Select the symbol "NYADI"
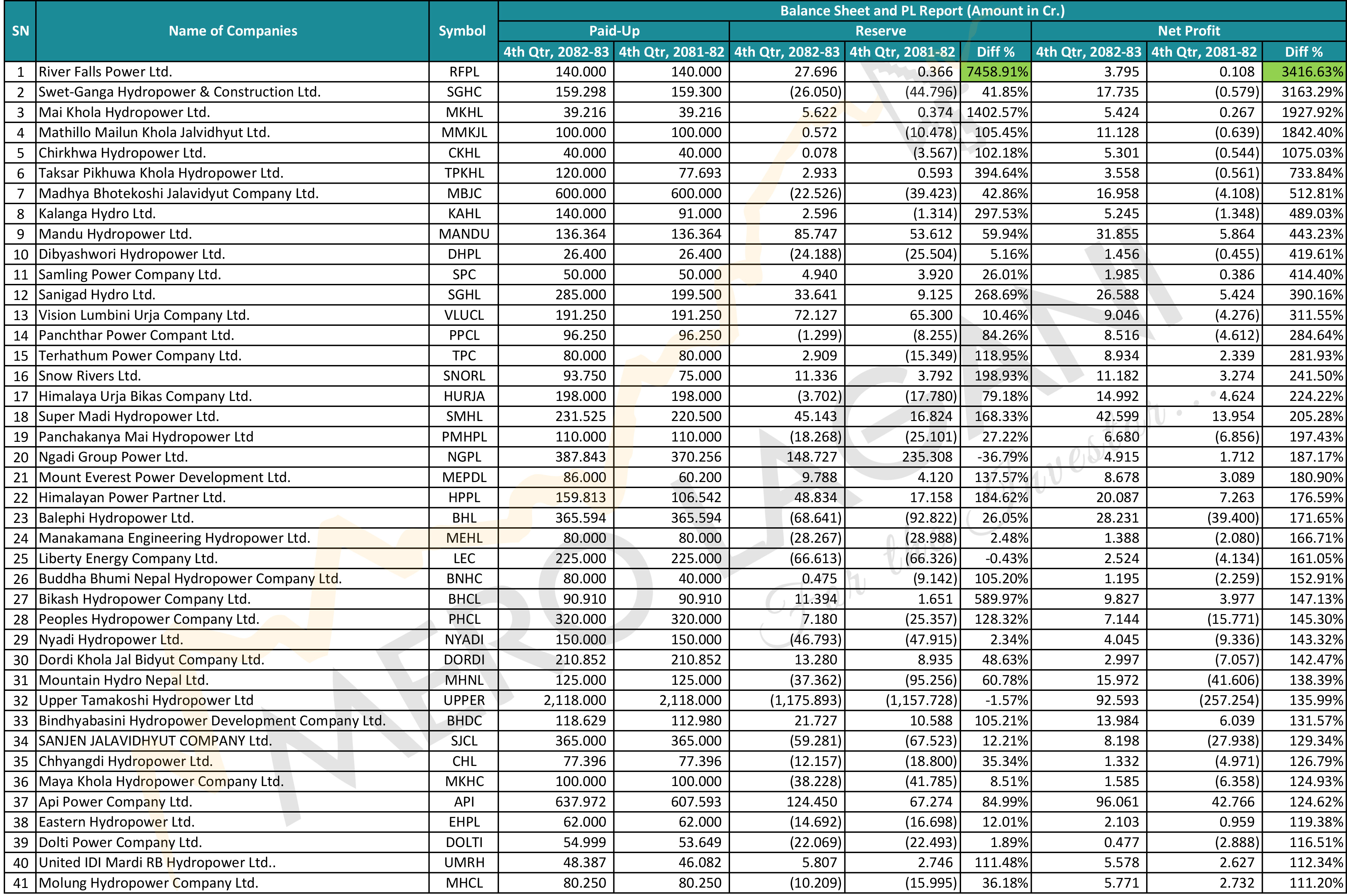 click(x=464, y=640)
